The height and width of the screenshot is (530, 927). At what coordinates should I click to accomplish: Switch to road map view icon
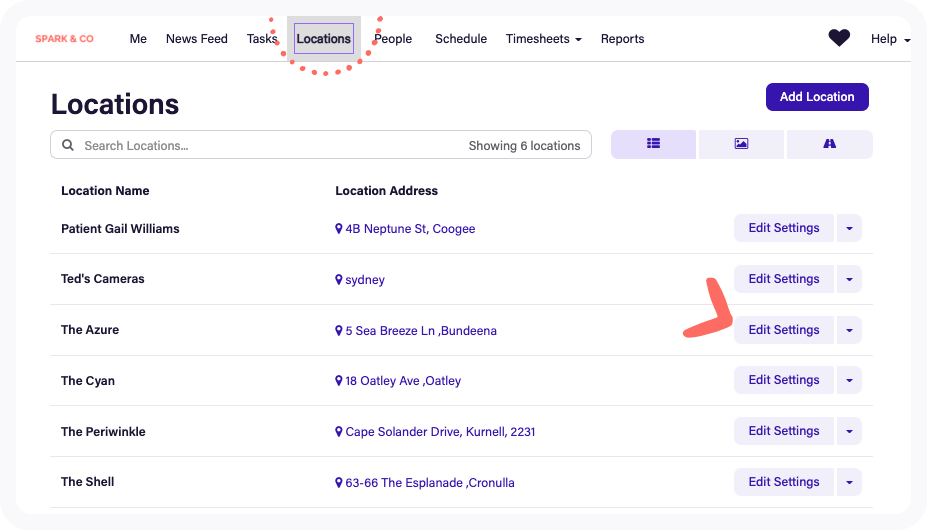tap(829, 144)
